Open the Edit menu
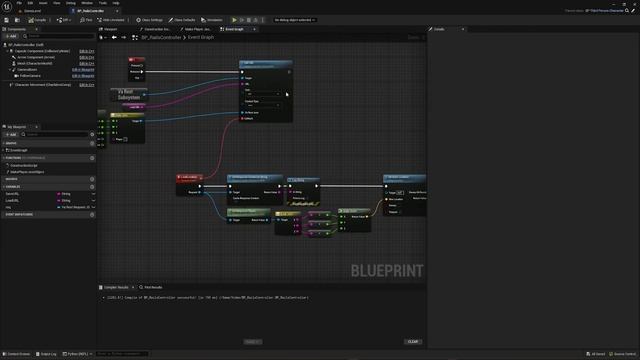 click(x=30, y=3)
